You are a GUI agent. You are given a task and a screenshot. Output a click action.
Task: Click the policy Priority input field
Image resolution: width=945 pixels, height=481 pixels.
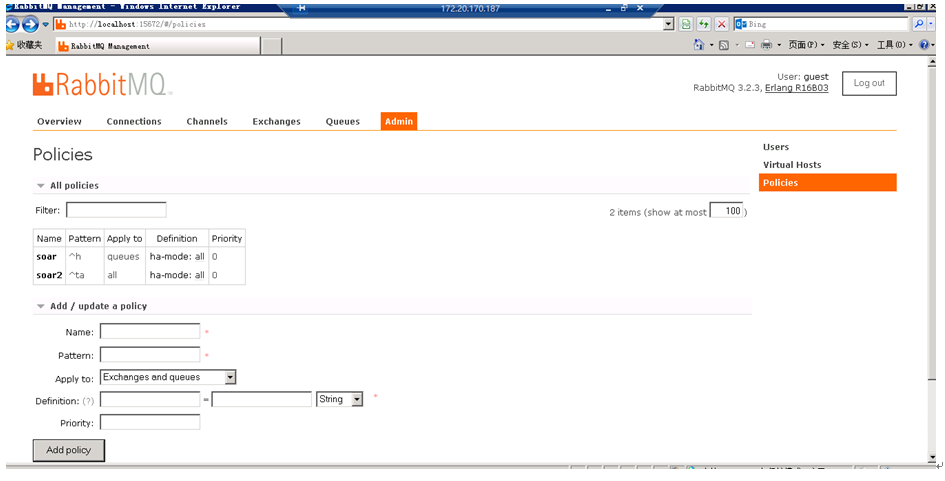click(150, 422)
